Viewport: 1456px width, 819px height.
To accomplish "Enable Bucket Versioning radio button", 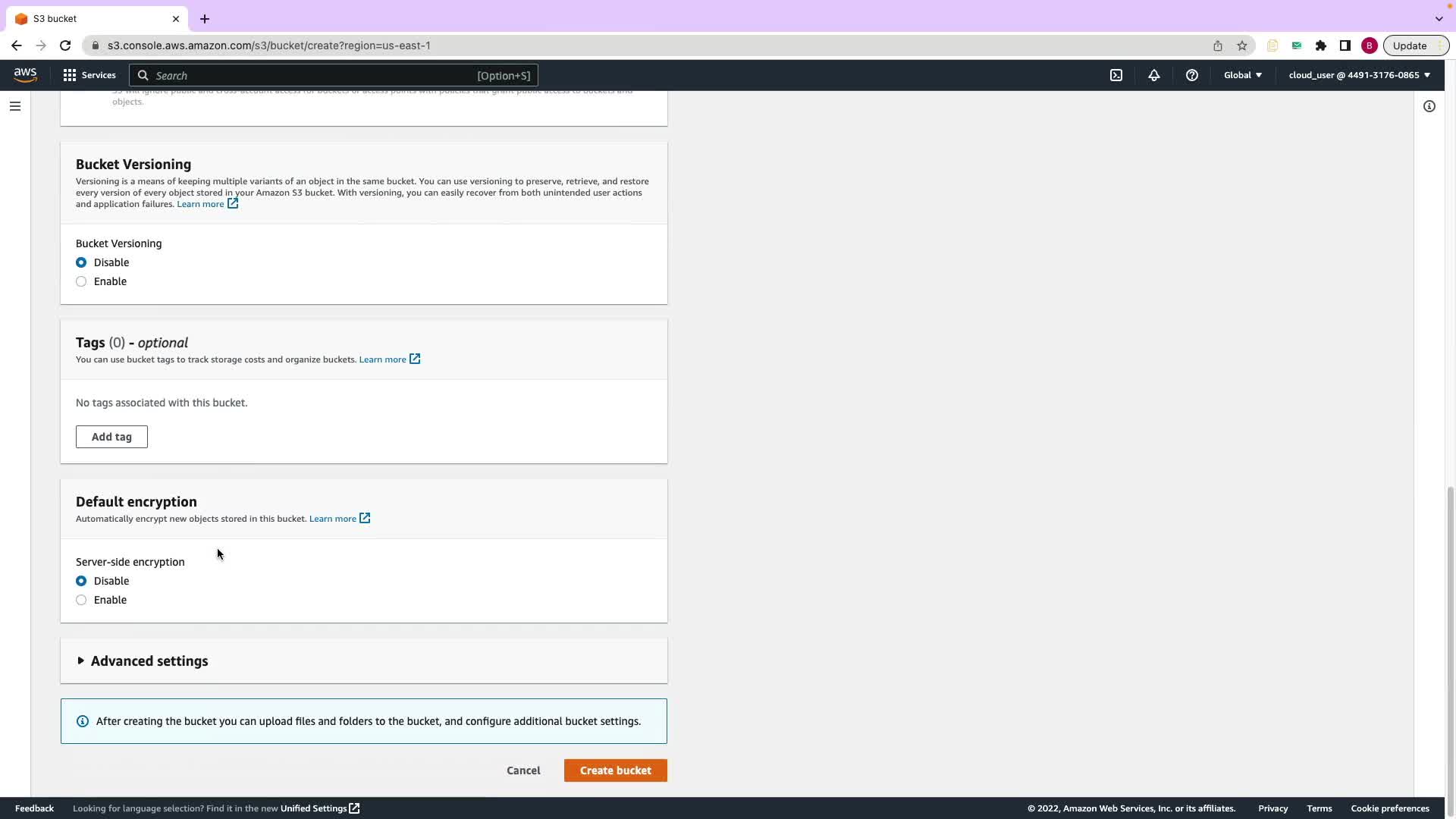I will (81, 281).
